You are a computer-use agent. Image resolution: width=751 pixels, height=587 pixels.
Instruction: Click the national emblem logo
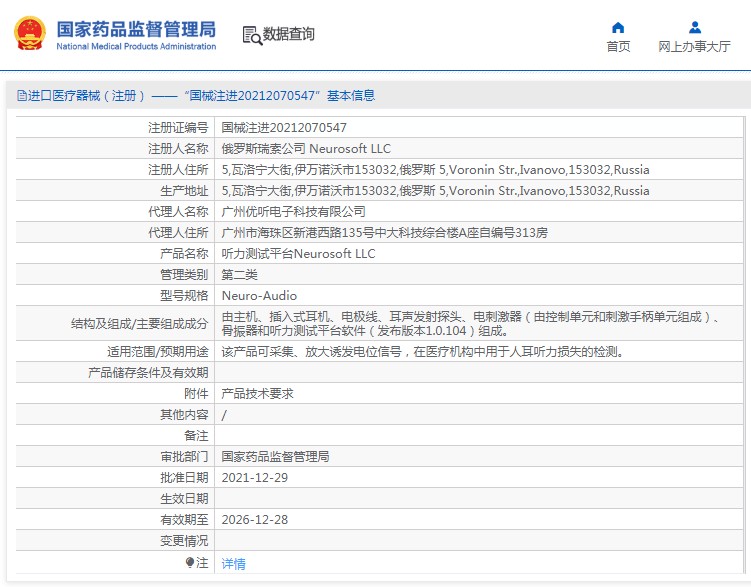(x=30, y=33)
